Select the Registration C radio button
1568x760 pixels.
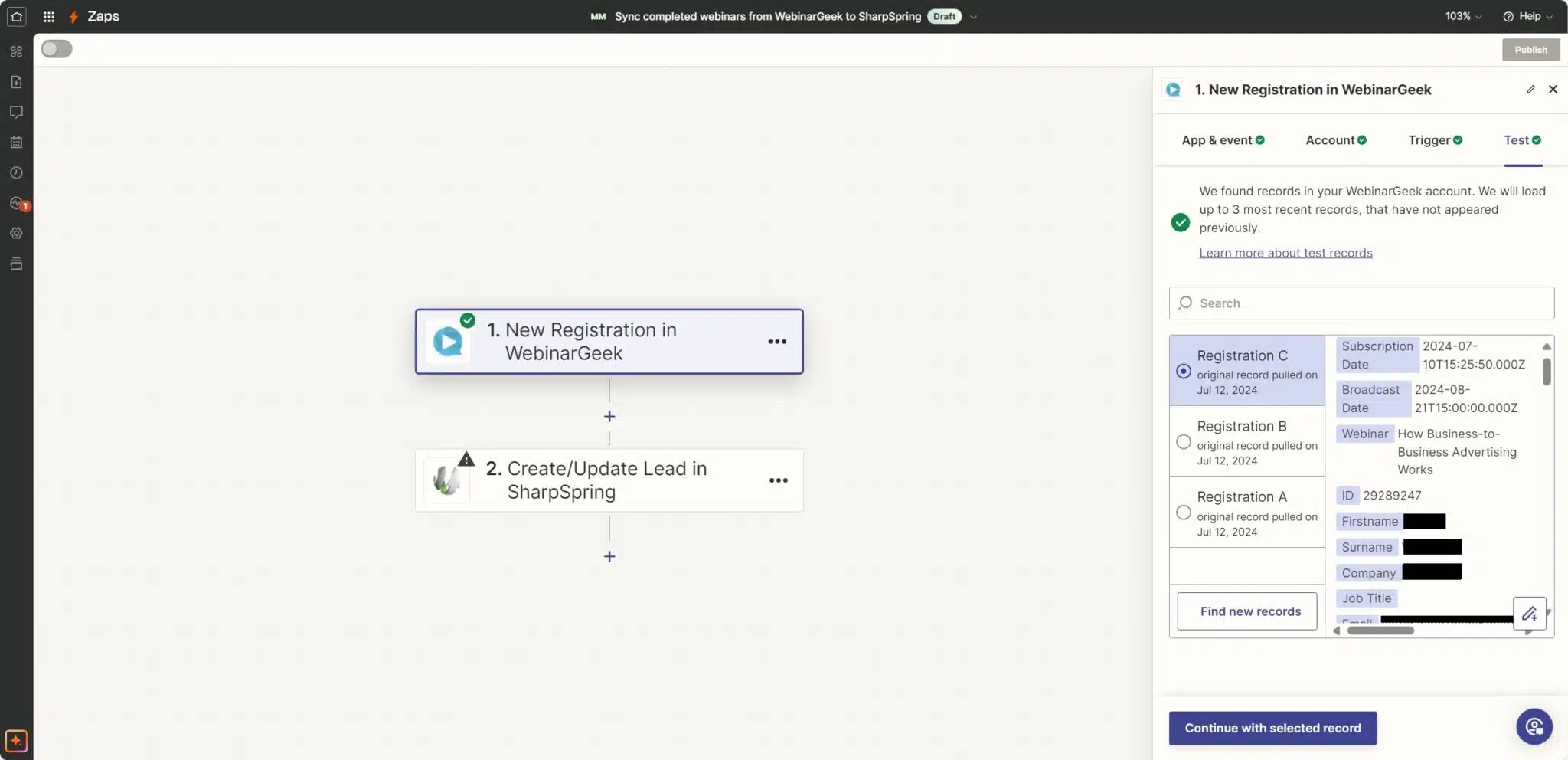click(1184, 372)
